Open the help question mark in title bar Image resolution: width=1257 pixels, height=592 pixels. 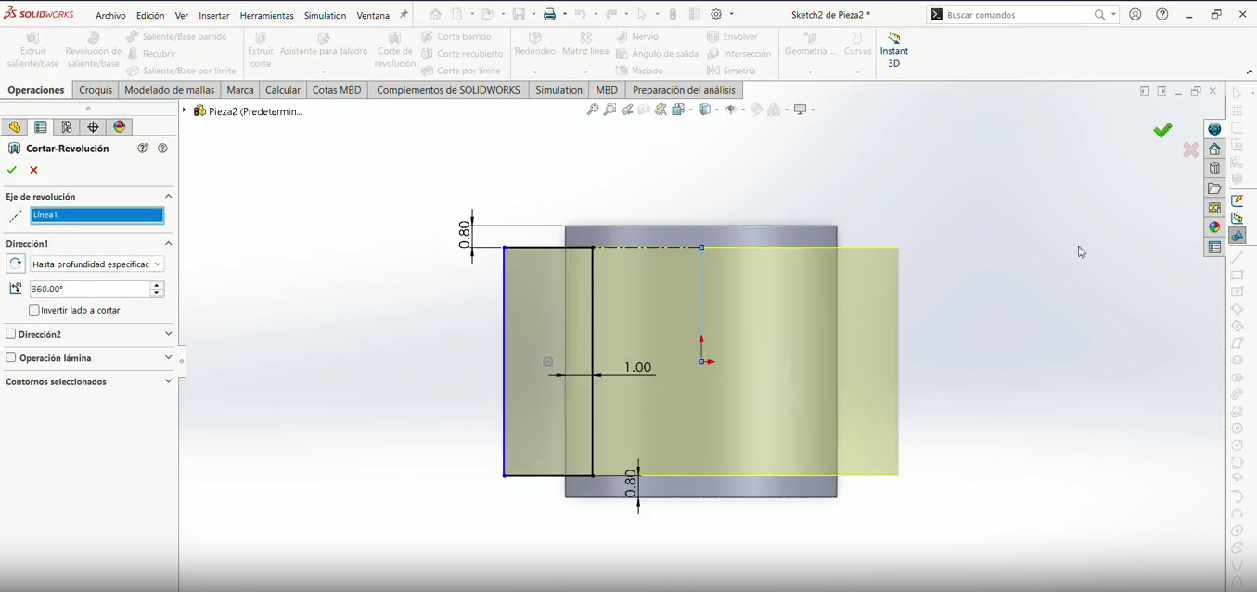click(1162, 15)
